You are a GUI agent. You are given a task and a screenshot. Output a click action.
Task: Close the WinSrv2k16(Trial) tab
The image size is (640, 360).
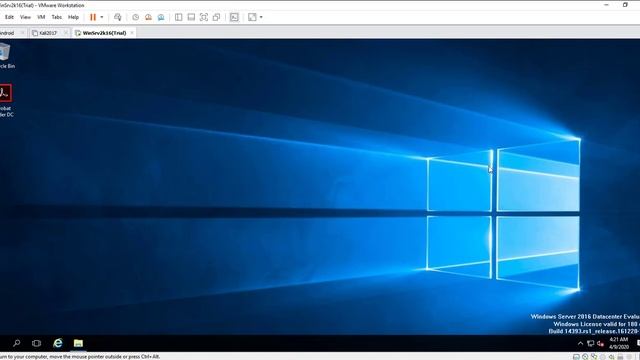pyautogui.click(x=132, y=33)
